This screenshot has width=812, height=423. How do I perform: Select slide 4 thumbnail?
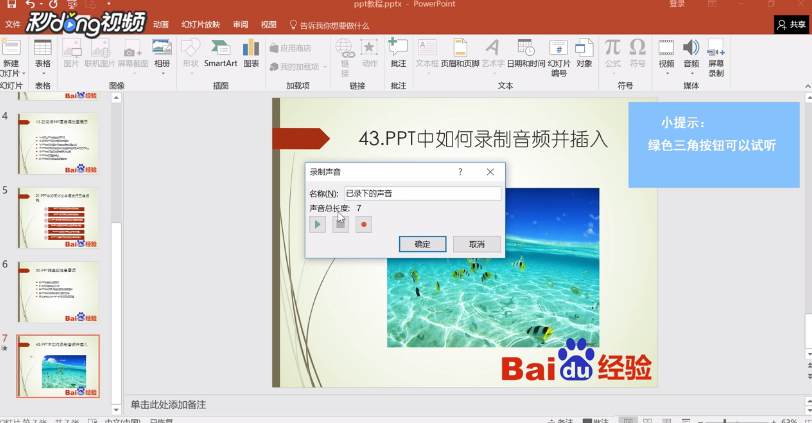[x=58, y=143]
